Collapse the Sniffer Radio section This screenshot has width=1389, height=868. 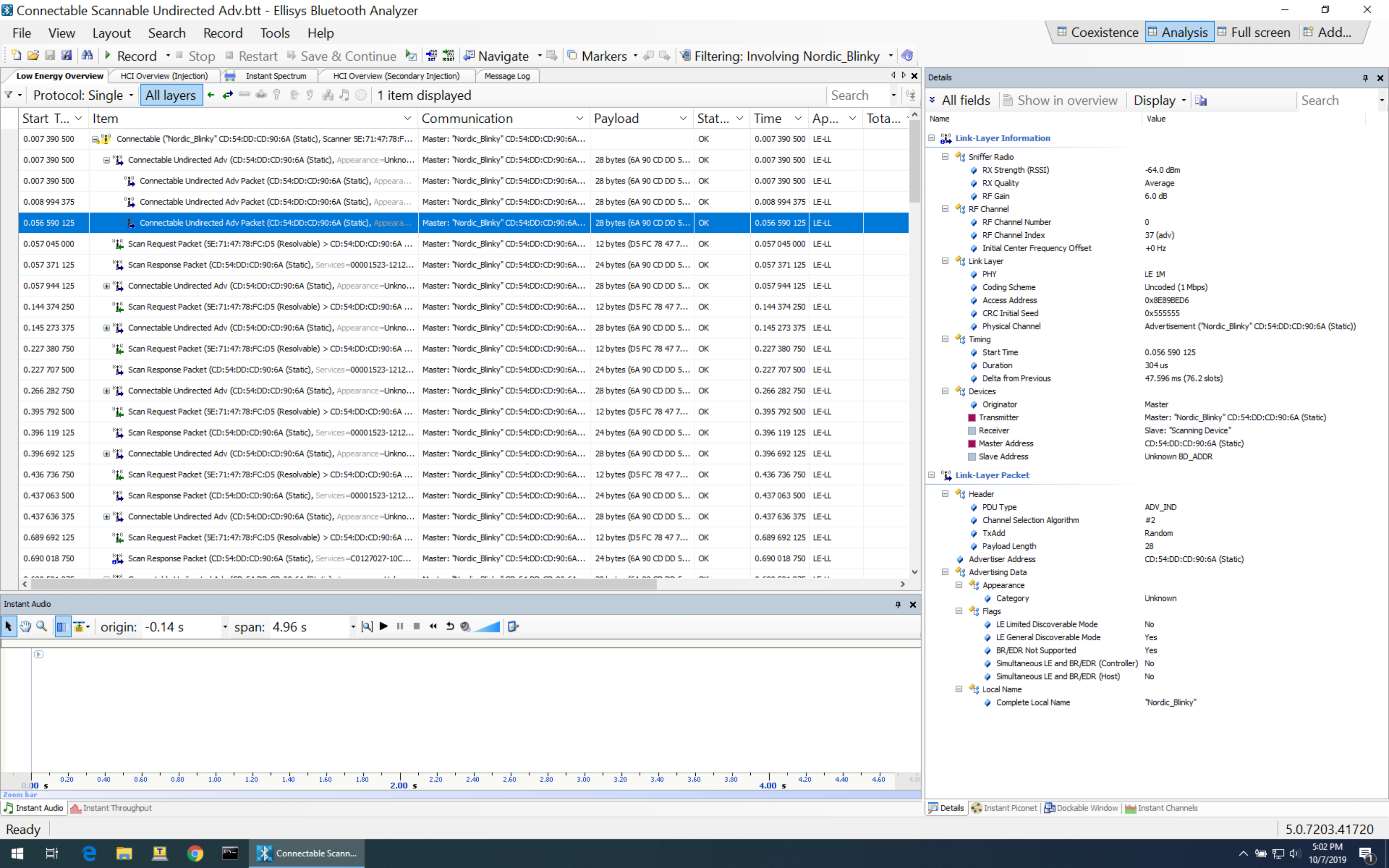point(945,157)
